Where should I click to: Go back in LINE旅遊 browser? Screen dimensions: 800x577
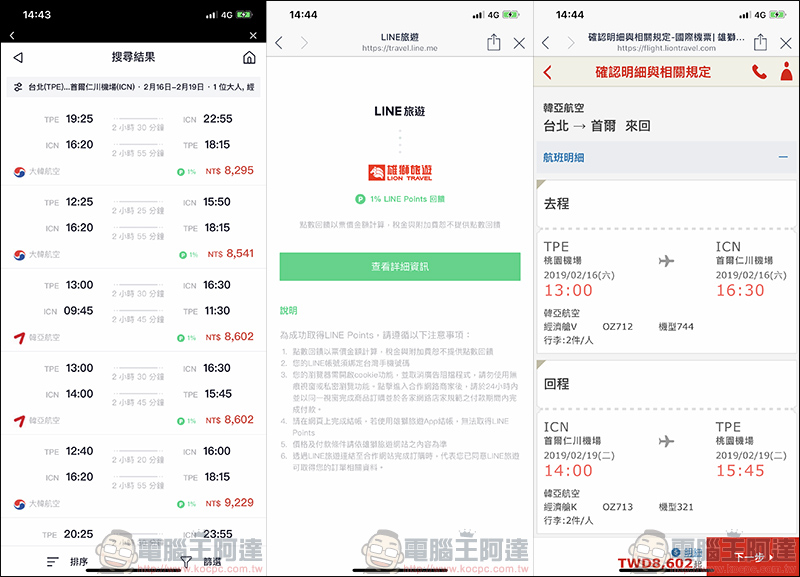(279, 43)
